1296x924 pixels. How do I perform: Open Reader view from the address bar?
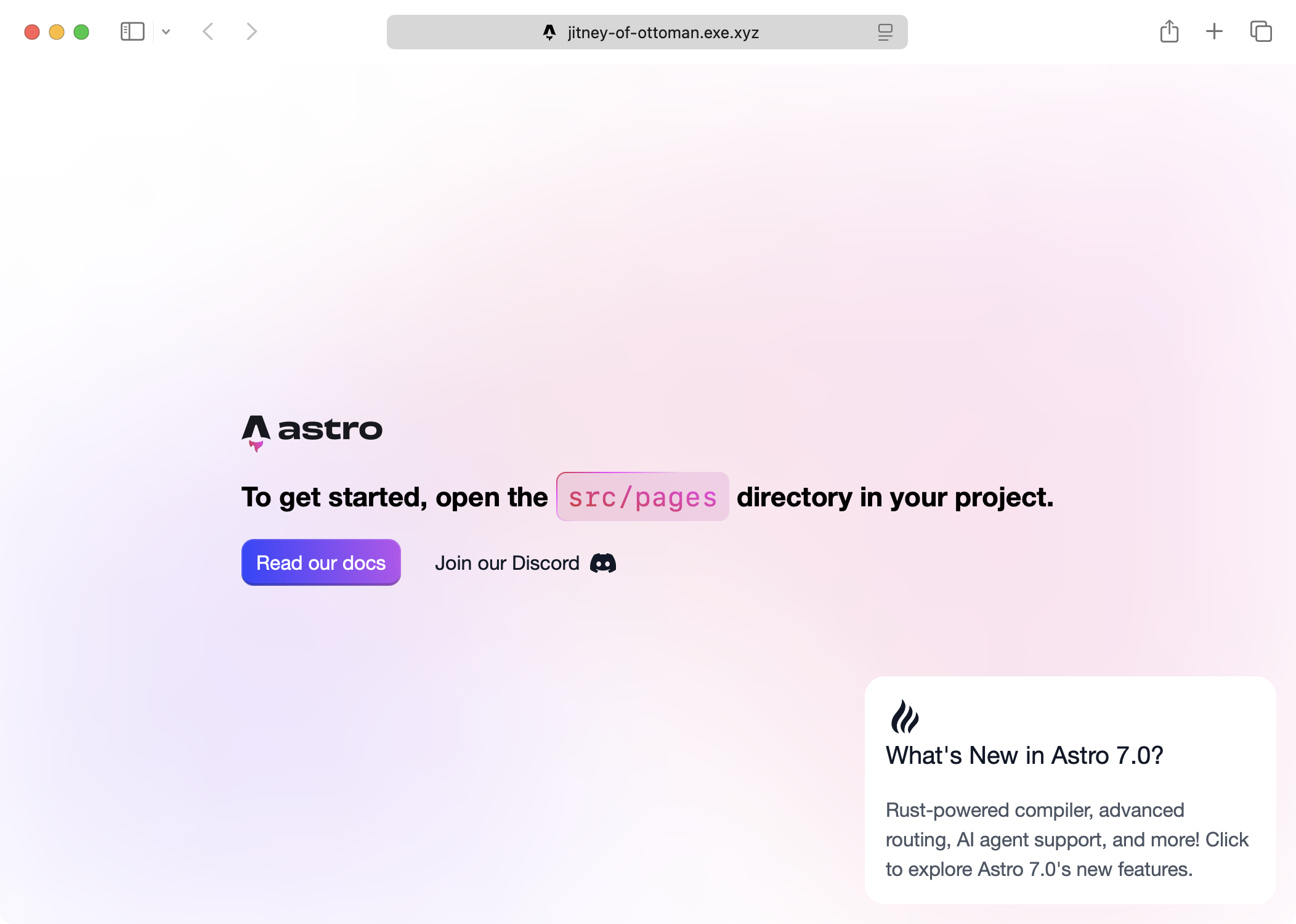(885, 32)
